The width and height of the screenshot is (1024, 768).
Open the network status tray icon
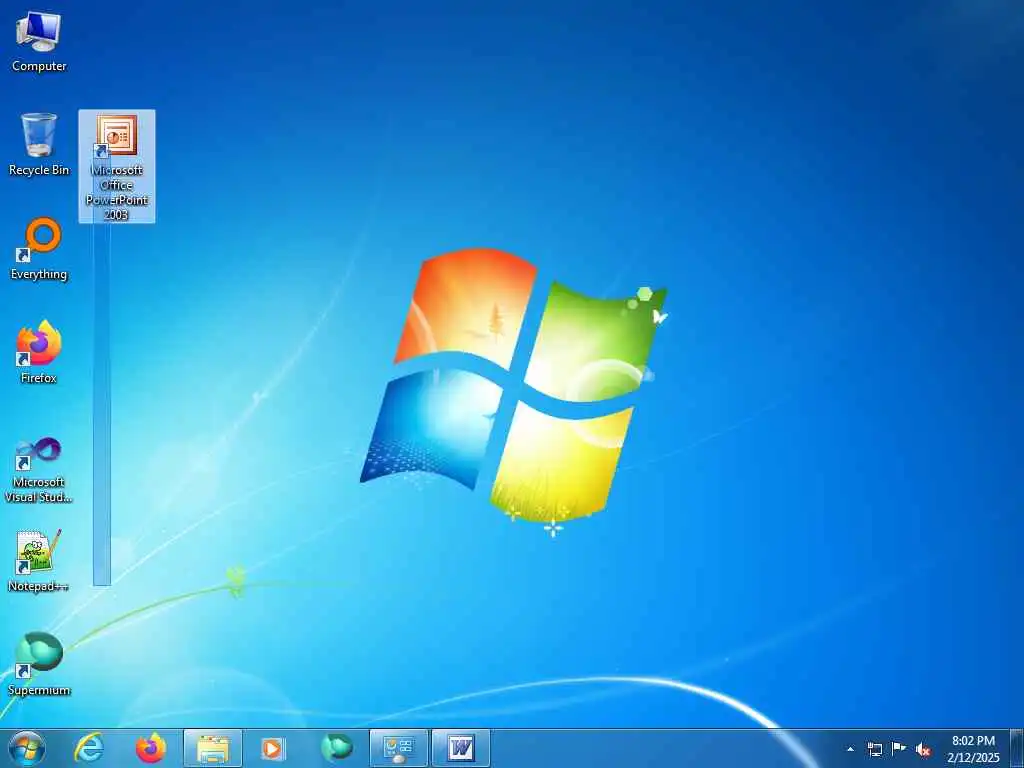[x=874, y=749]
